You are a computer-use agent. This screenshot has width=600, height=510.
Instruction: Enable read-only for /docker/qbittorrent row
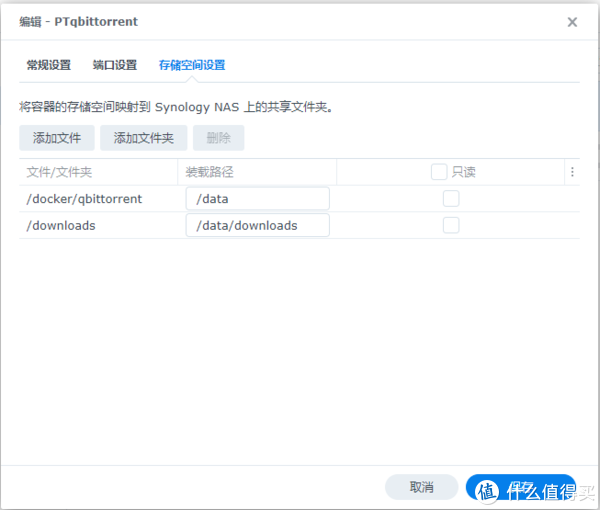[x=451, y=199]
